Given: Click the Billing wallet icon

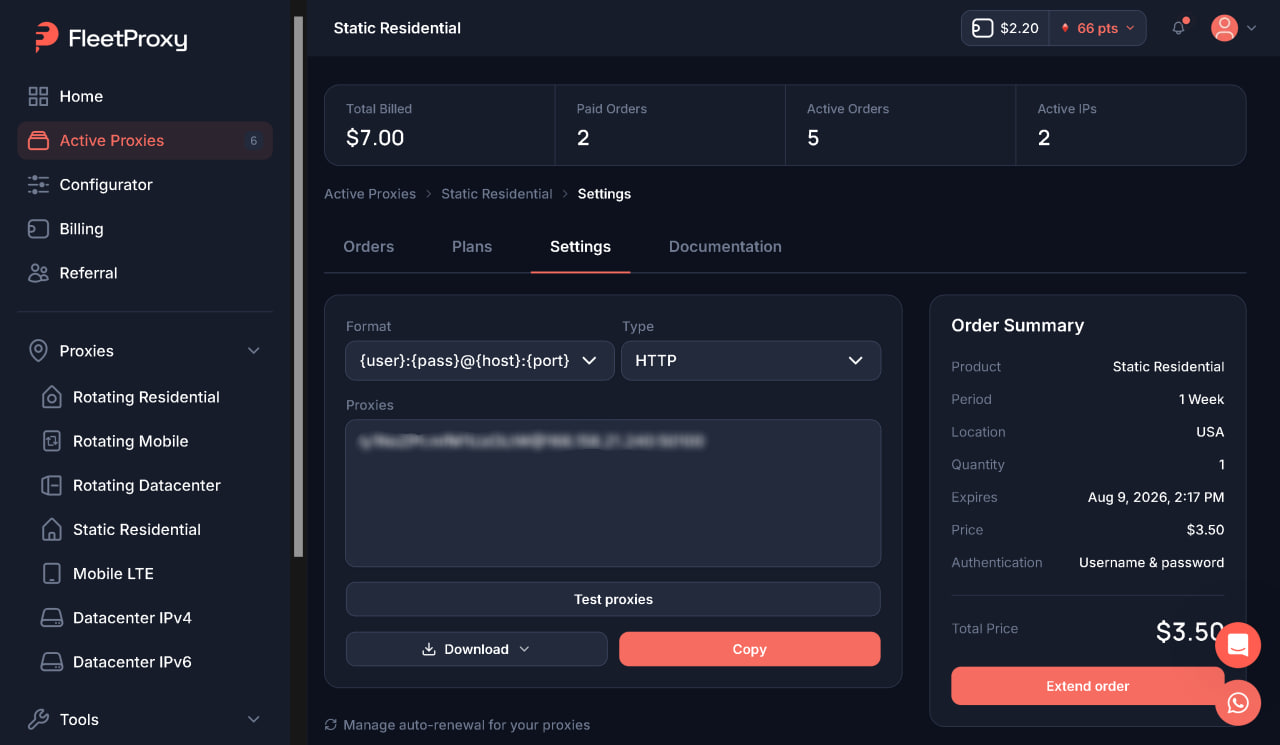Looking at the screenshot, I should tap(38, 229).
